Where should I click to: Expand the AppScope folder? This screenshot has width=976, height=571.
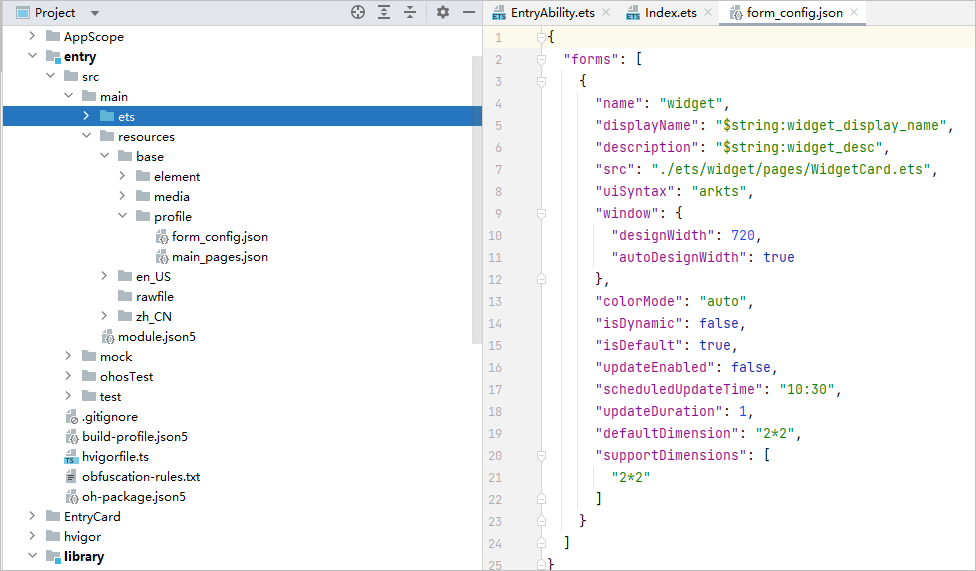32,36
